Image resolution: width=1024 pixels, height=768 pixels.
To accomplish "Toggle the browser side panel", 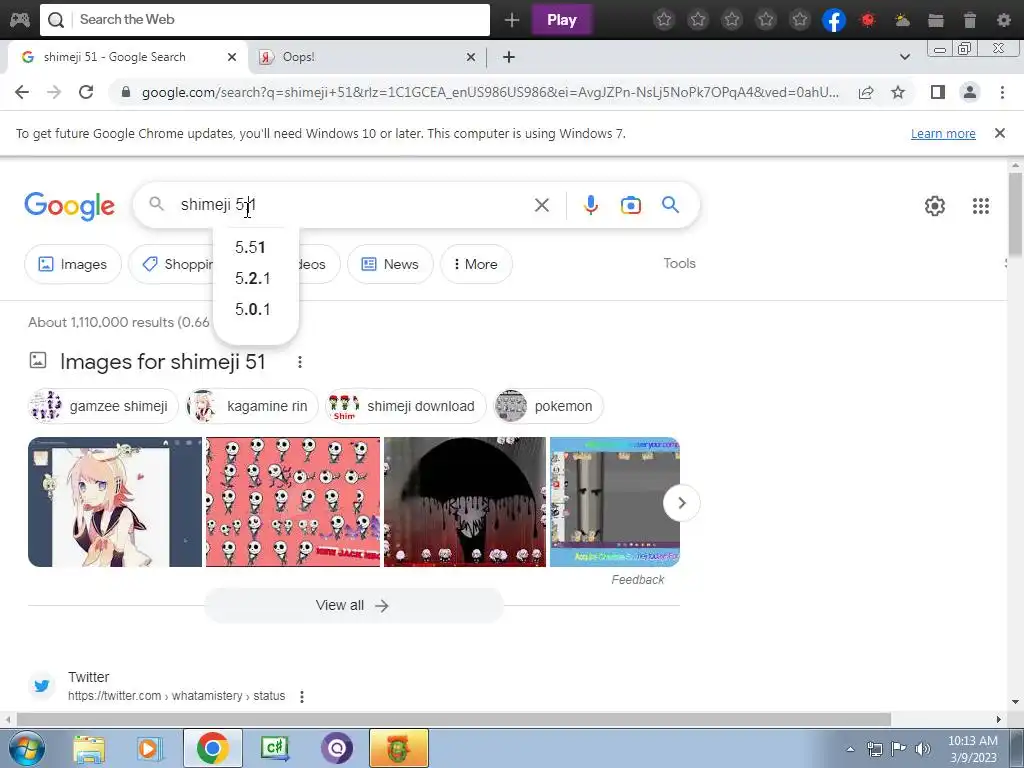I will pos(938,92).
